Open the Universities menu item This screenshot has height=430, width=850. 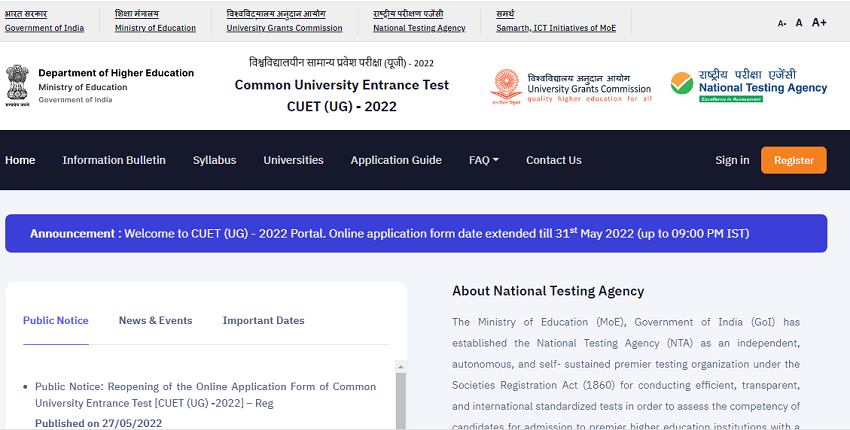293,160
